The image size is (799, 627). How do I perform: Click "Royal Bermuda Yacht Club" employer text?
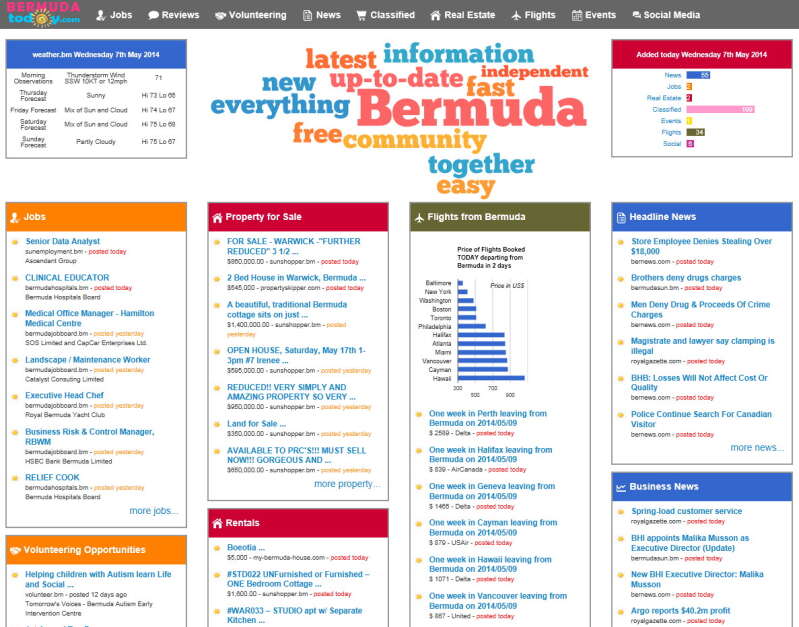coord(65,415)
